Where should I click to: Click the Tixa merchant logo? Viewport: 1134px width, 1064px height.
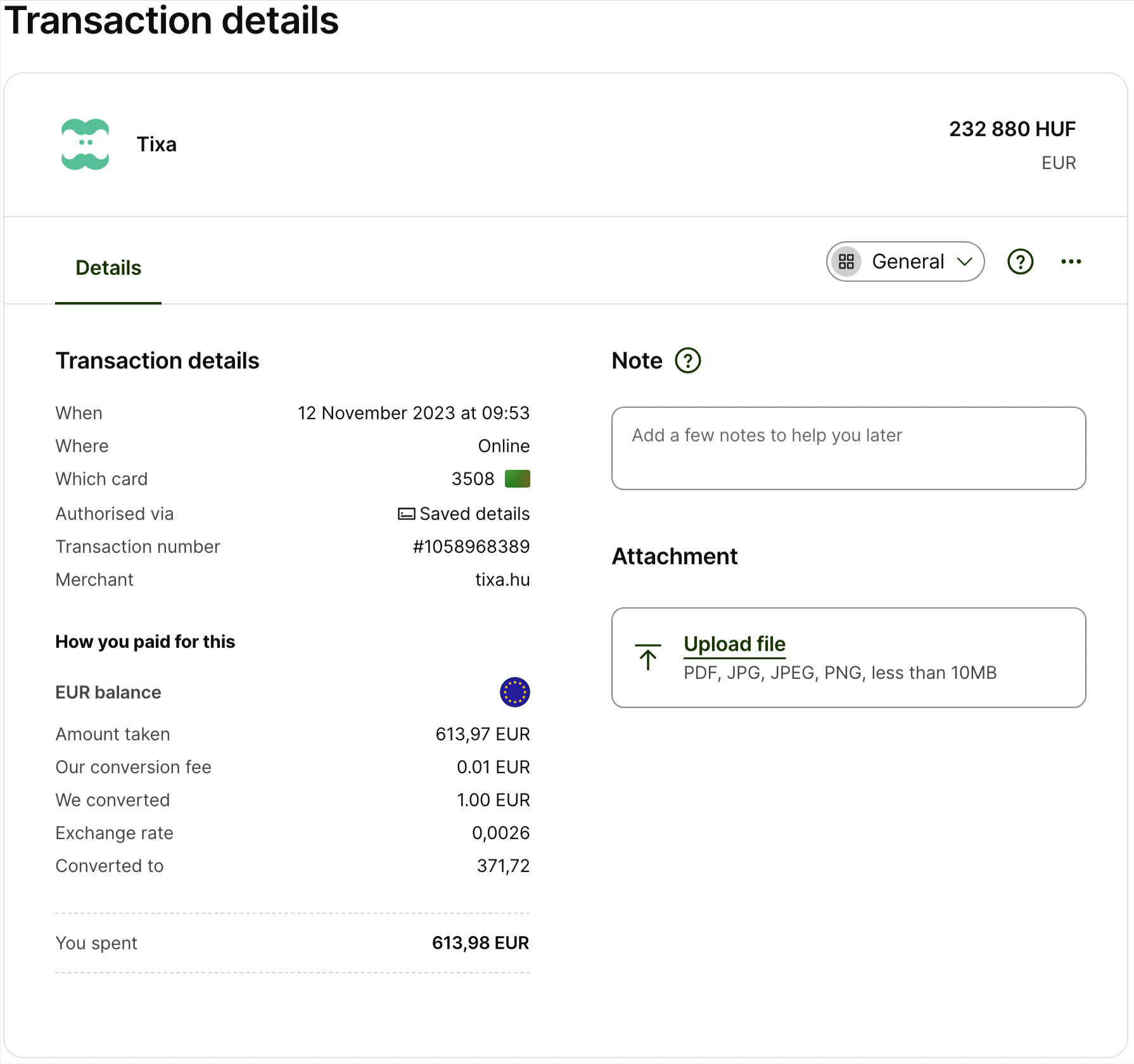pos(85,144)
